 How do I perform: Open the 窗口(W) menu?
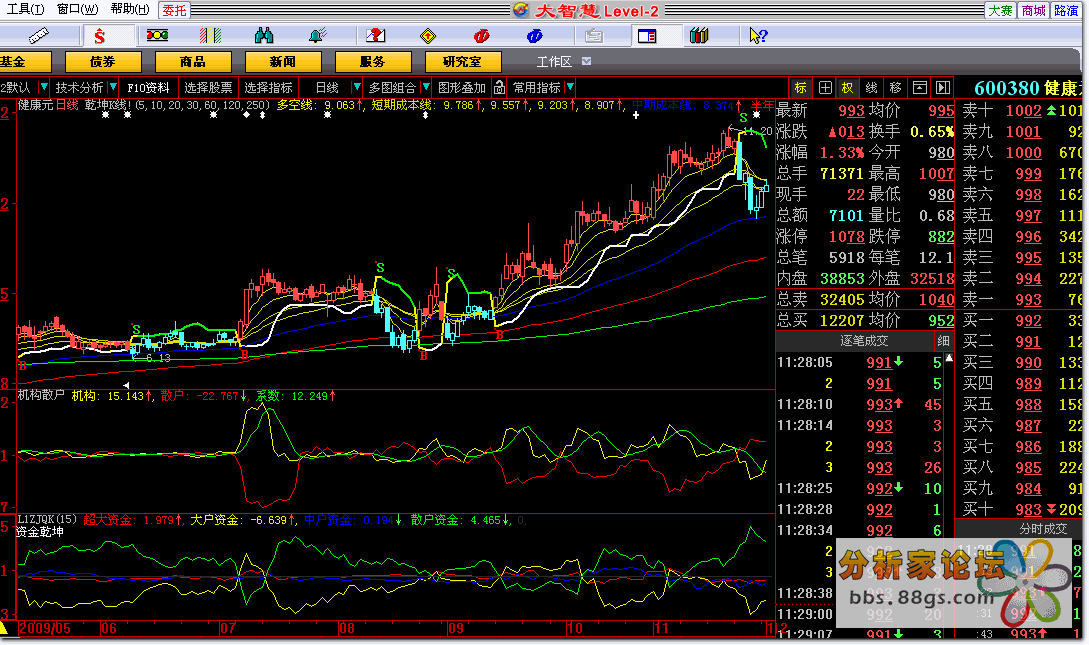[77, 9]
